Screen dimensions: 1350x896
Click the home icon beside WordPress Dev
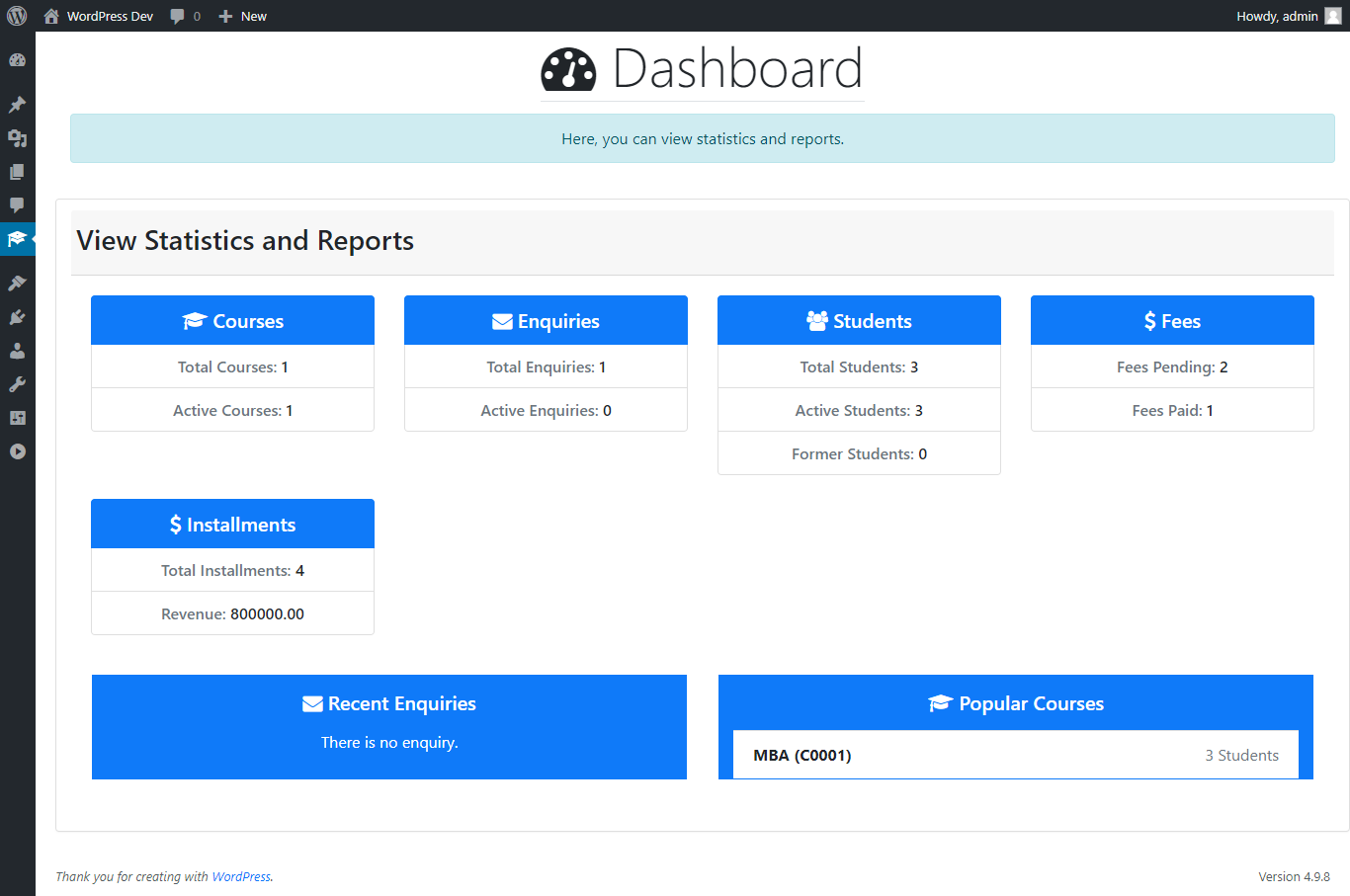pos(51,16)
